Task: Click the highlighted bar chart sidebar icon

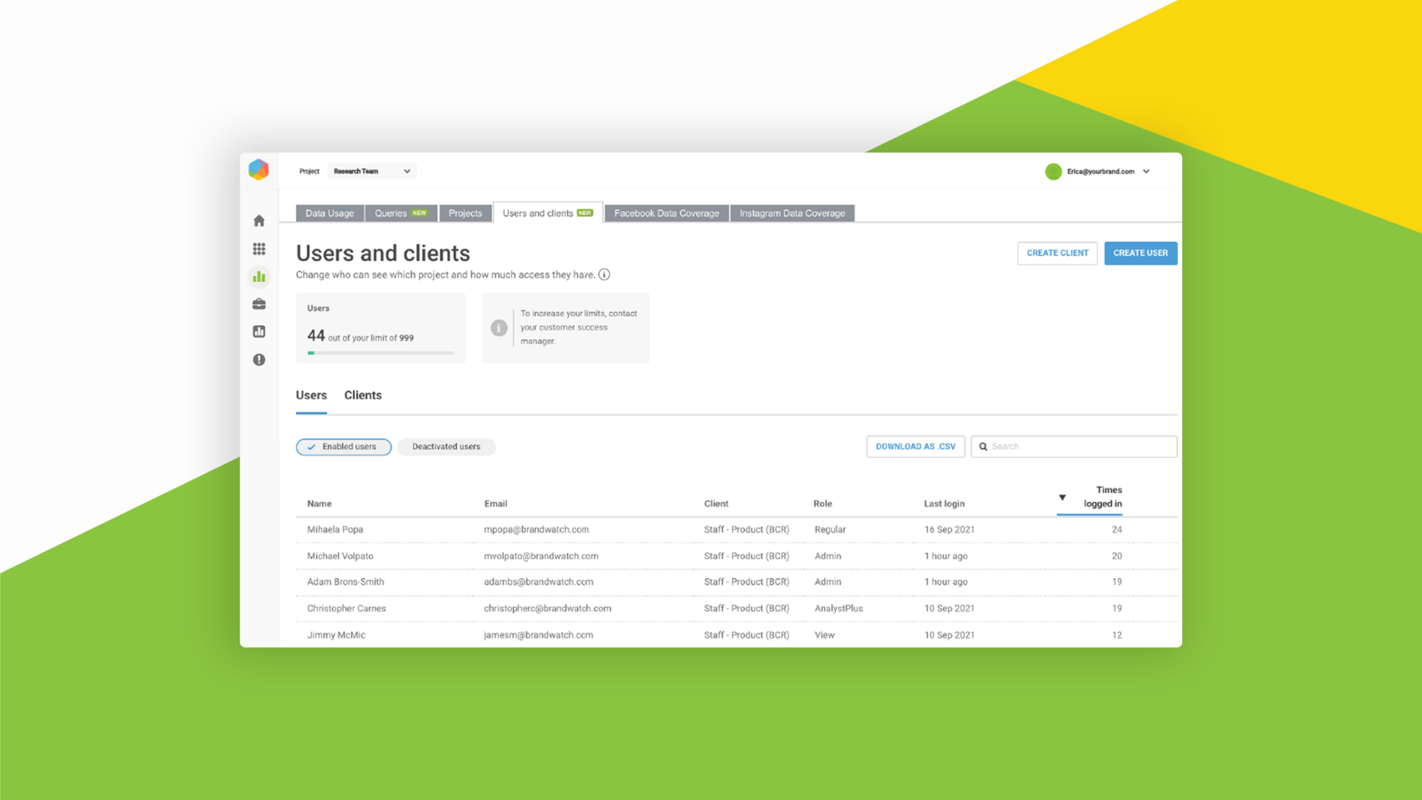Action: [259, 276]
